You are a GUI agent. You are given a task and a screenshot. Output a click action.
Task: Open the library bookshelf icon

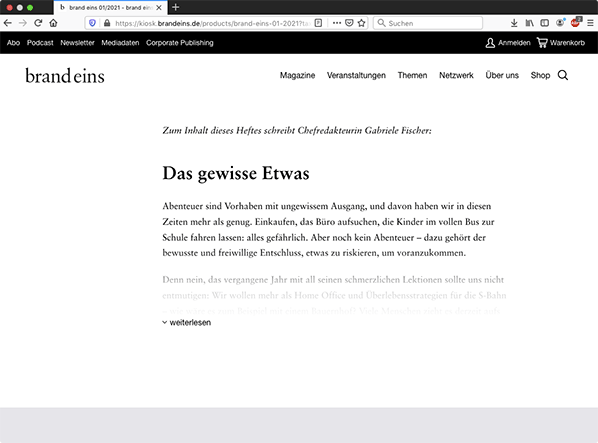click(x=529, y=23)
